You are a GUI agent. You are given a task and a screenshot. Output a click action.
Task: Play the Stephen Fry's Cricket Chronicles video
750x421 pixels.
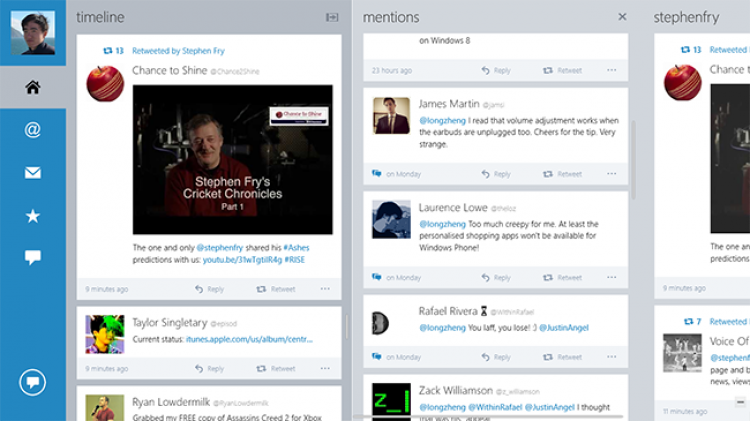(232, 160)
